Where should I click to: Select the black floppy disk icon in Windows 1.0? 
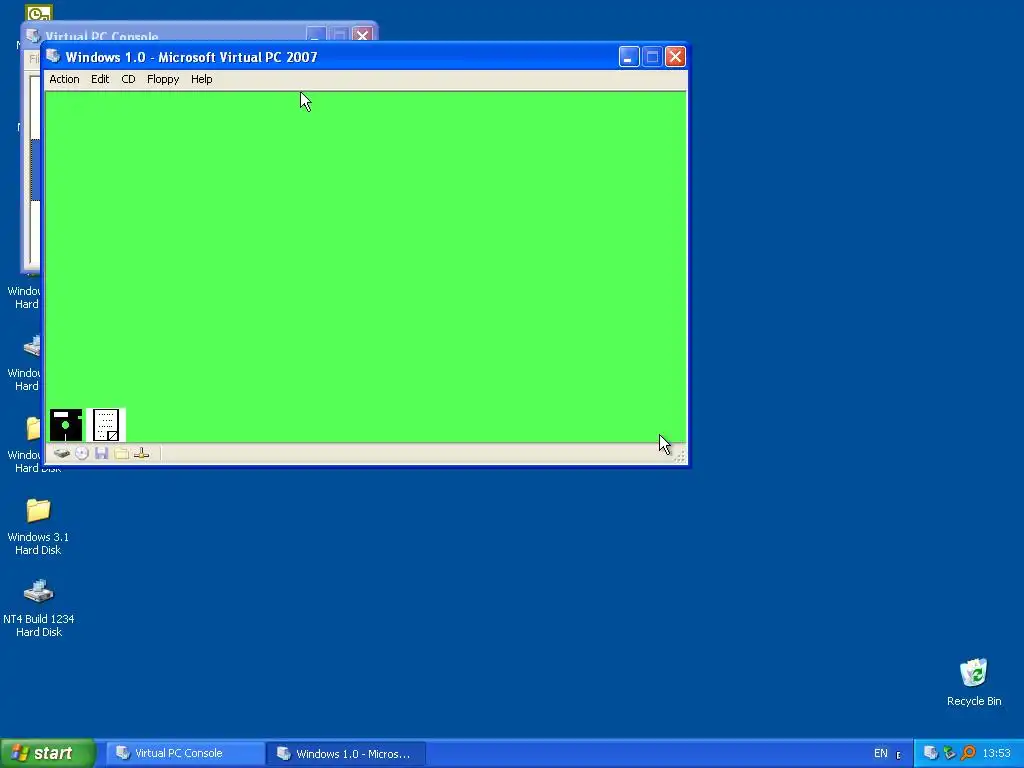coord(66,425)
